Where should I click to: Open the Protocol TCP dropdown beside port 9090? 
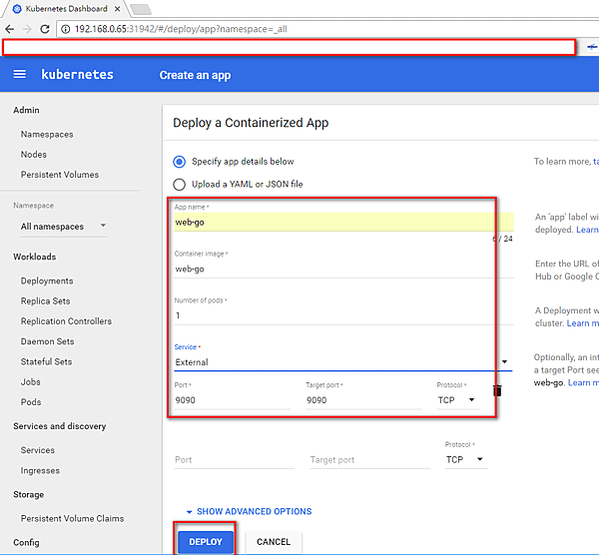coord(457,400)
